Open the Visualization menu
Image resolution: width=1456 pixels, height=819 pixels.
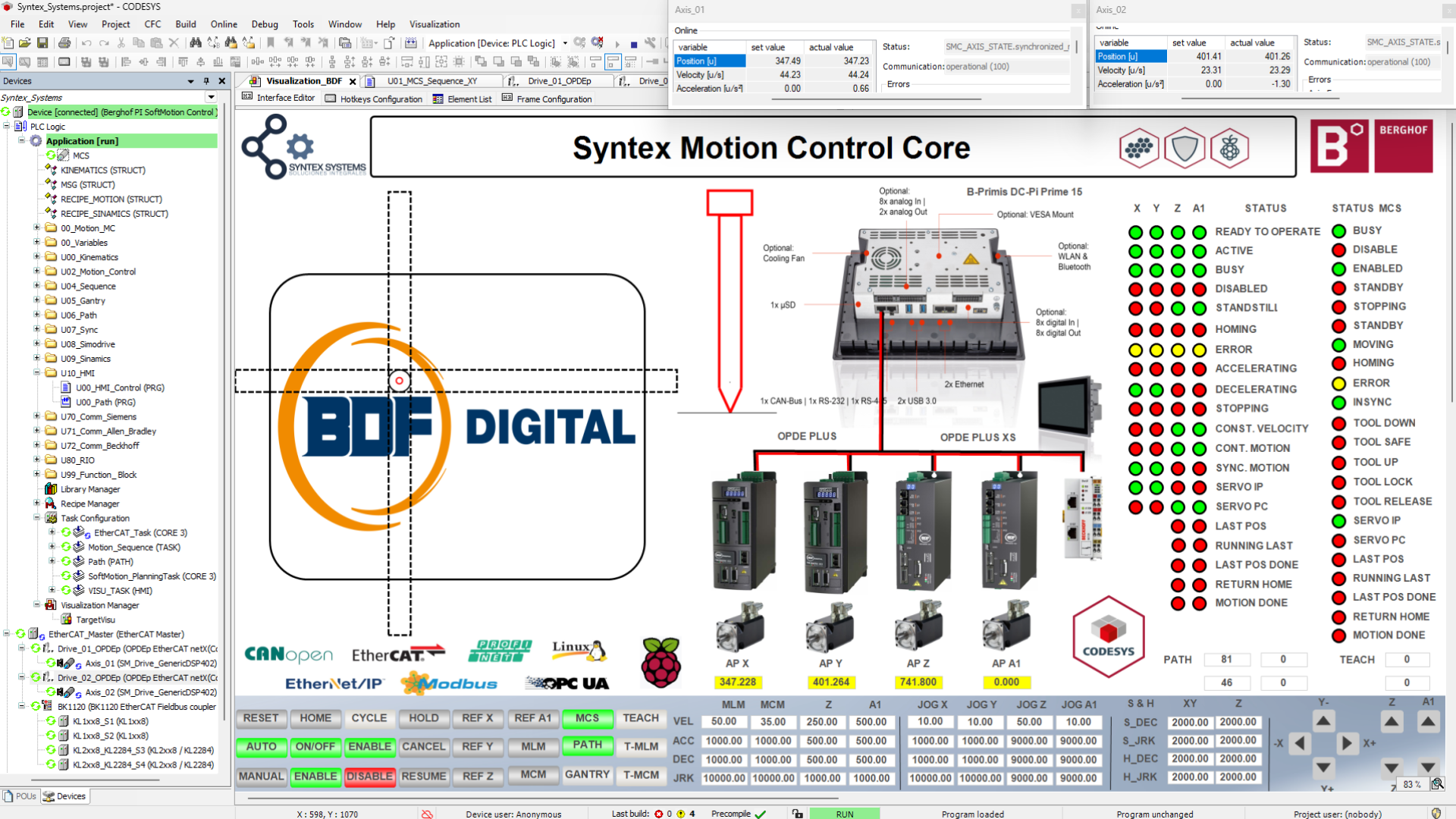pyautogui.click(x=434, y=24)
